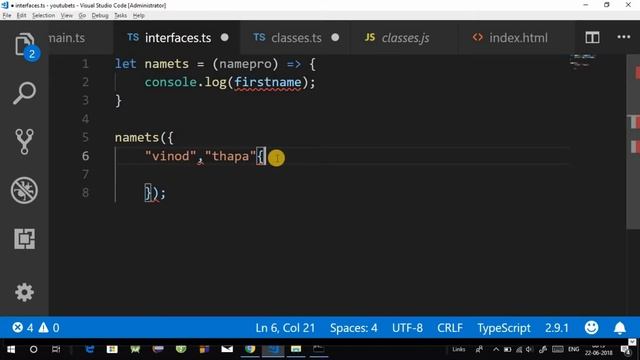Open the More Actions ellipsis menu

click(x=623, y=37)
